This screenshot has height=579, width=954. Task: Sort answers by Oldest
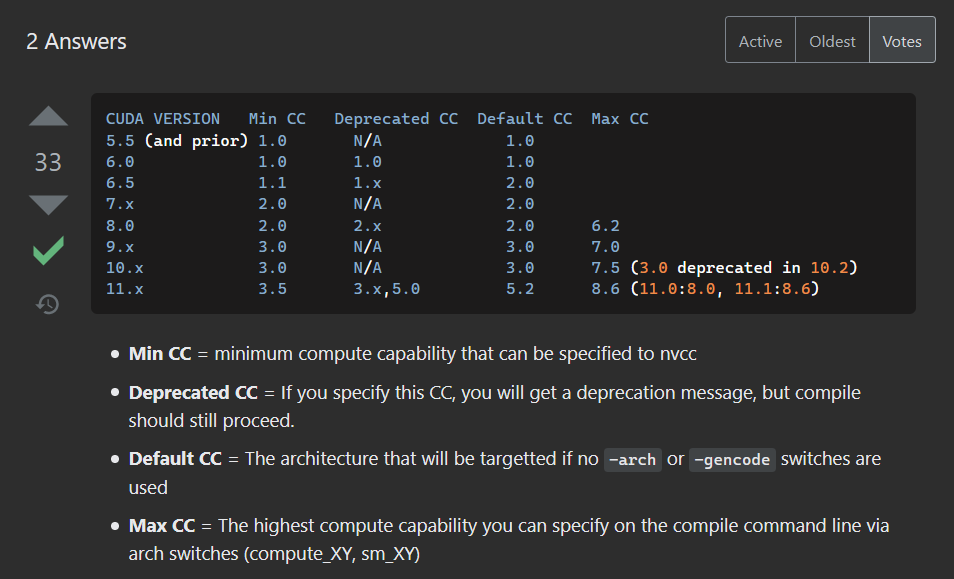832,41
